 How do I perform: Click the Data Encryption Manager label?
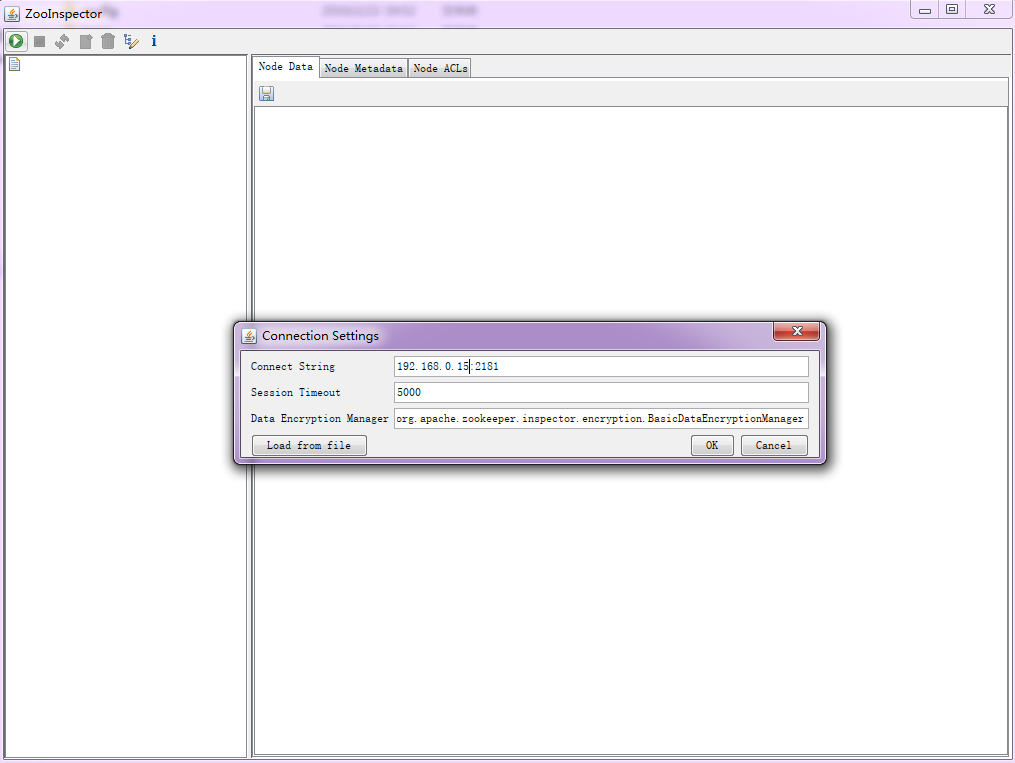coord(319,419)
